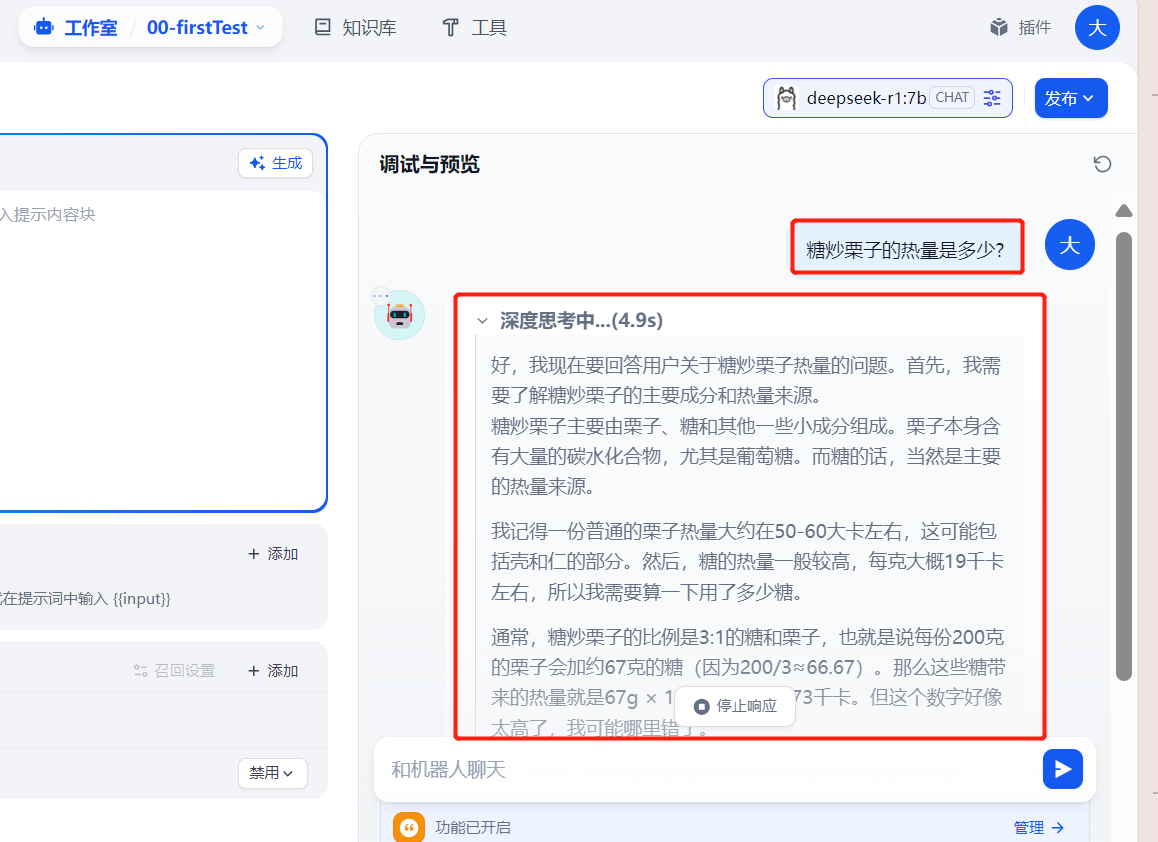Open the 工具 tools icon in top bar

(449, 27)
